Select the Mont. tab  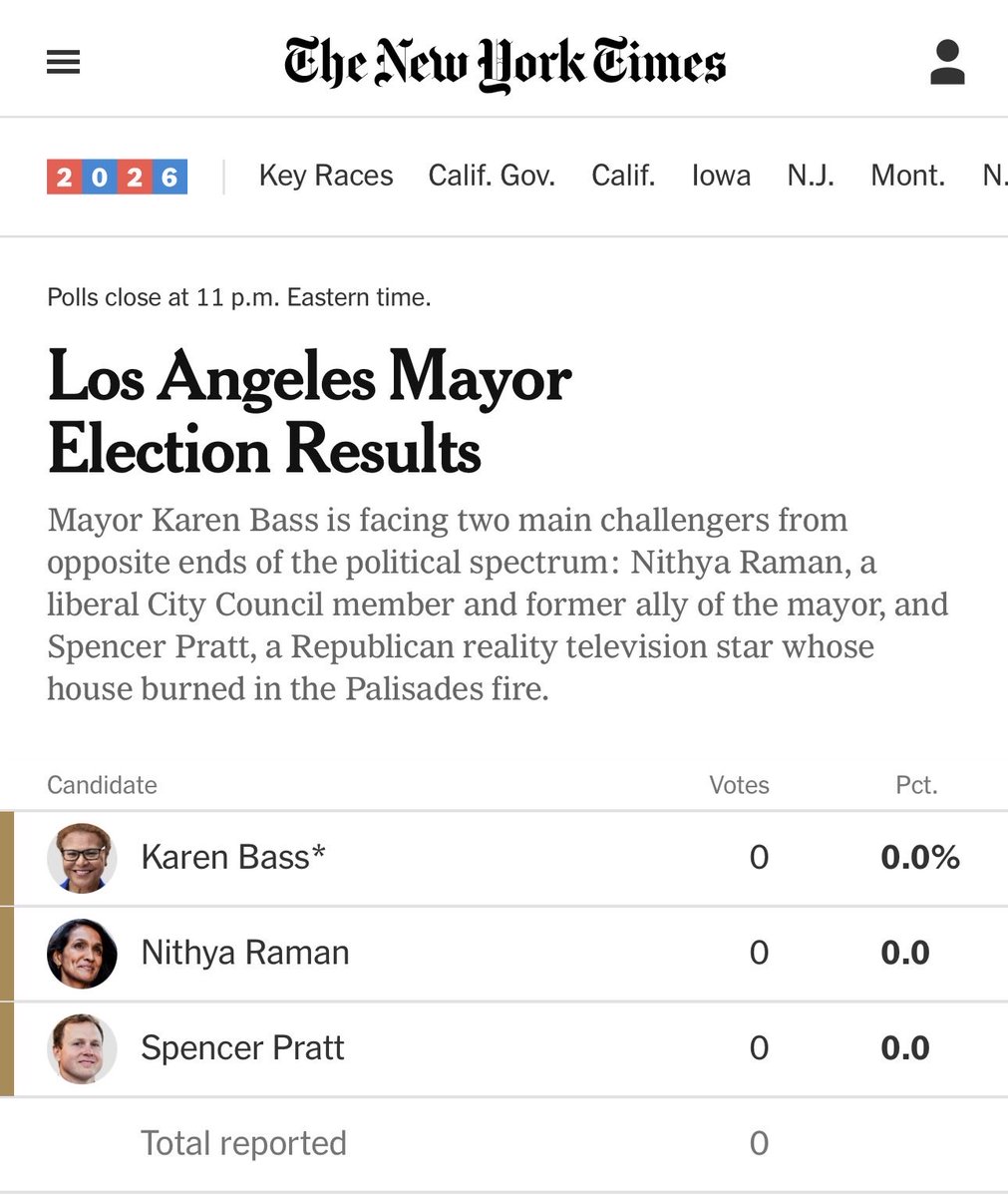click(907, 176)
